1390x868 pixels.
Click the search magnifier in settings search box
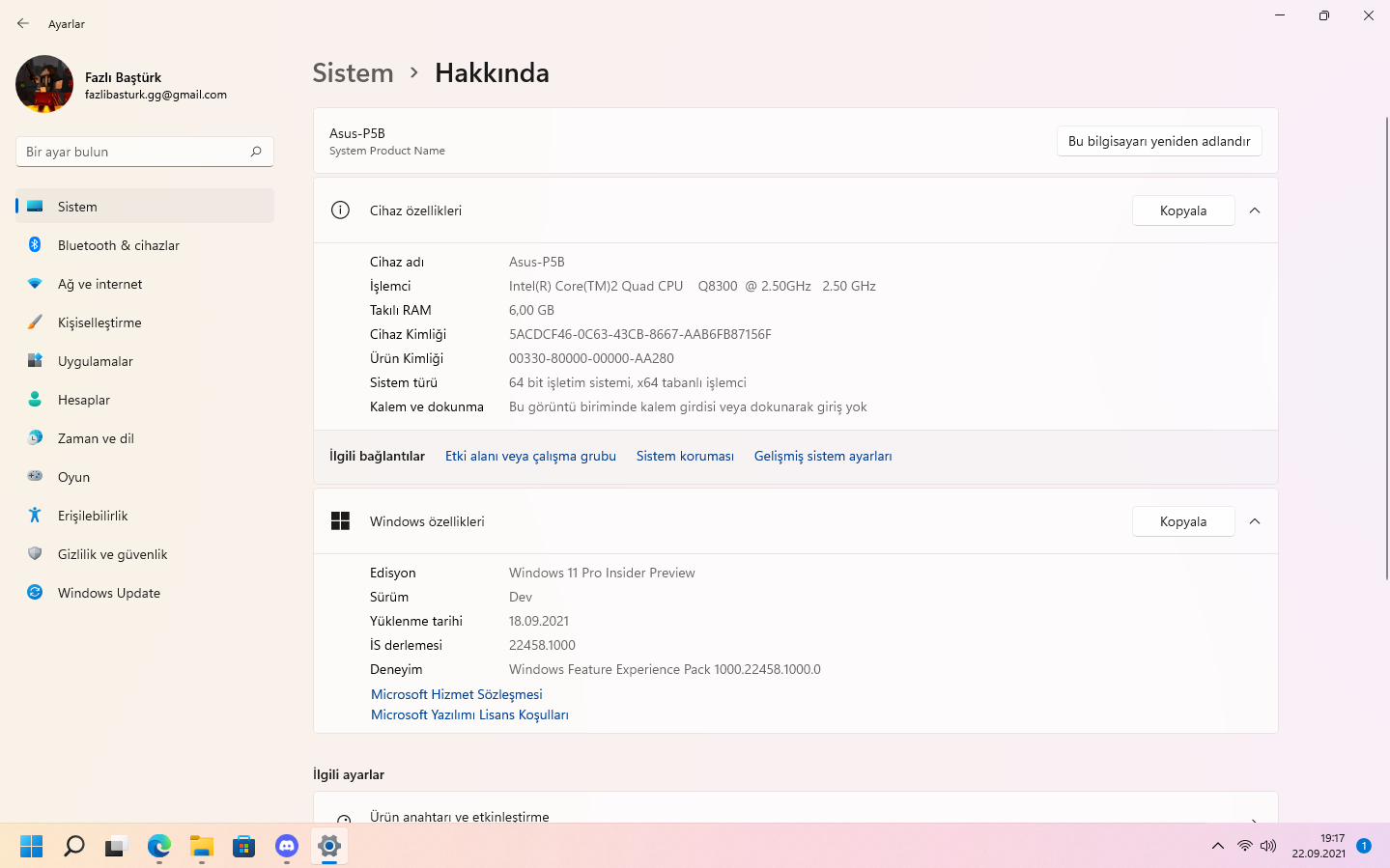pos(256,152)
